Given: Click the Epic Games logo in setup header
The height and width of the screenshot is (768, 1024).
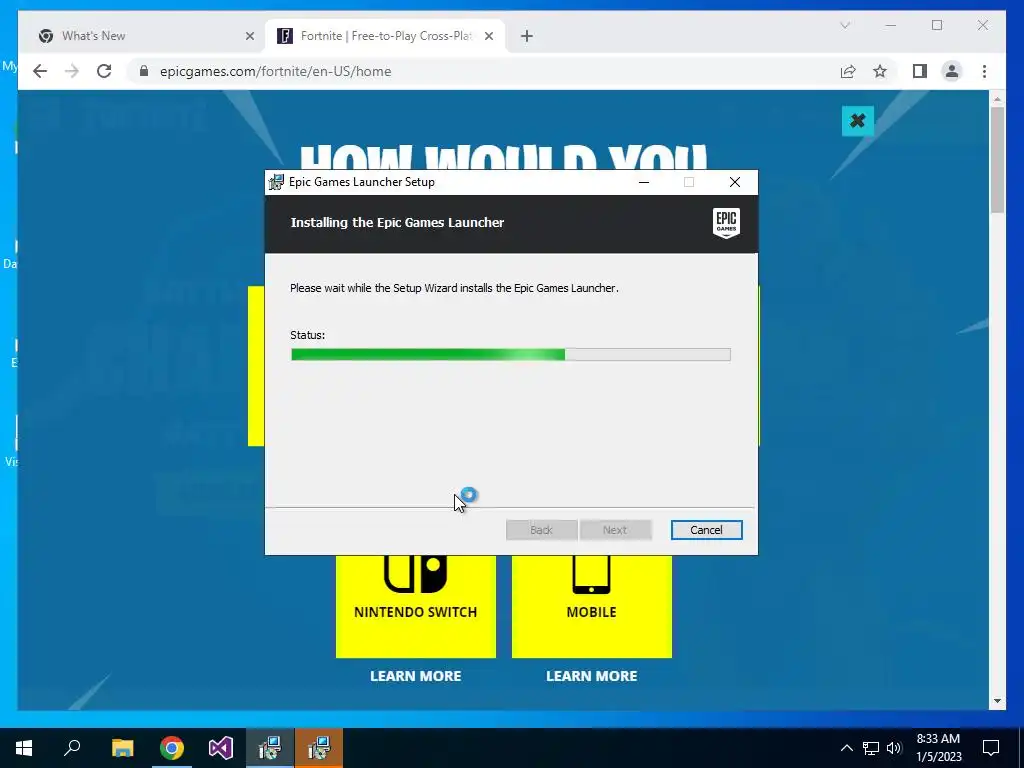Looking at the screenshot, I should pos(726,223).
